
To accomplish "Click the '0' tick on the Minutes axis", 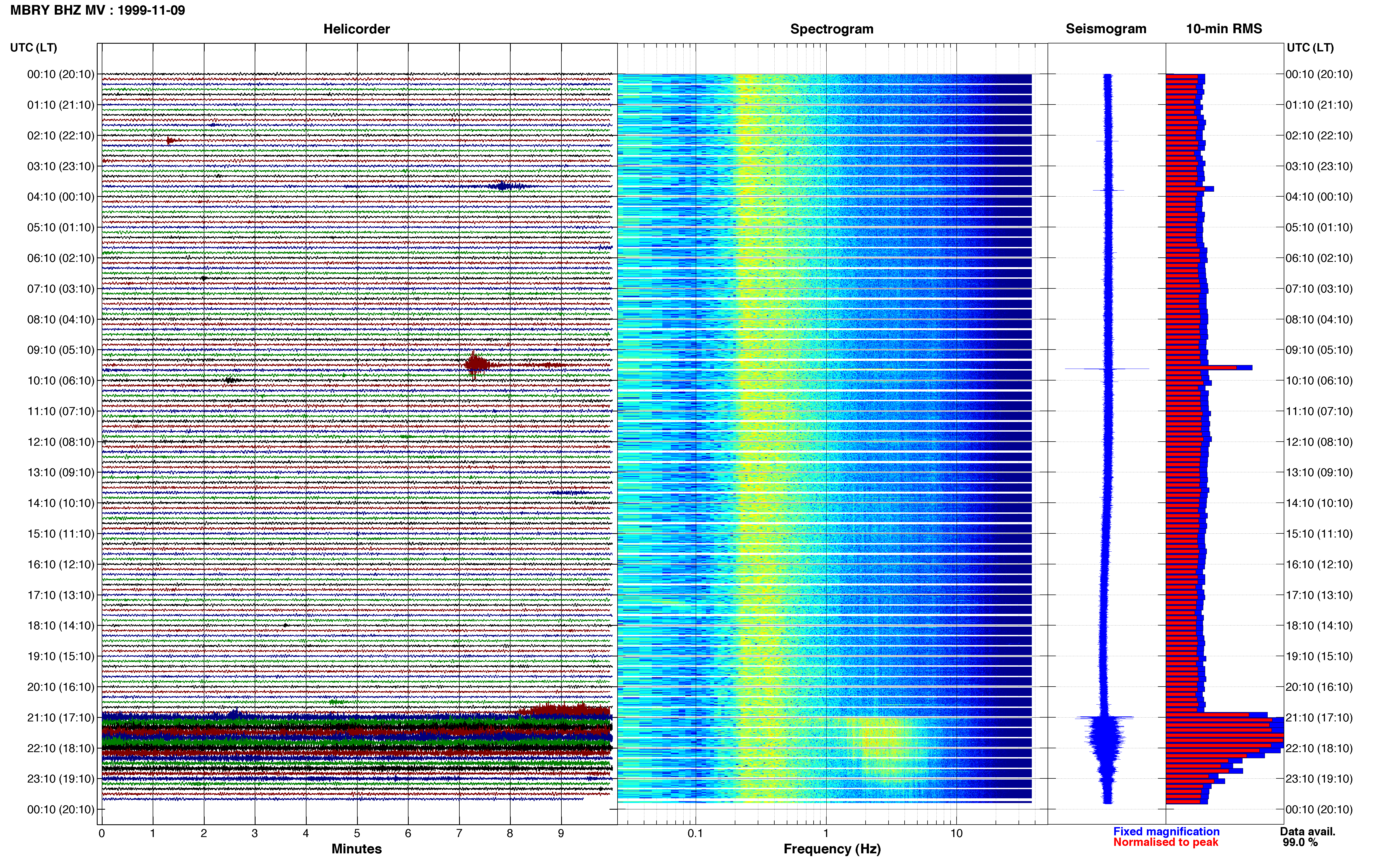I will click(x=101, y=833).
